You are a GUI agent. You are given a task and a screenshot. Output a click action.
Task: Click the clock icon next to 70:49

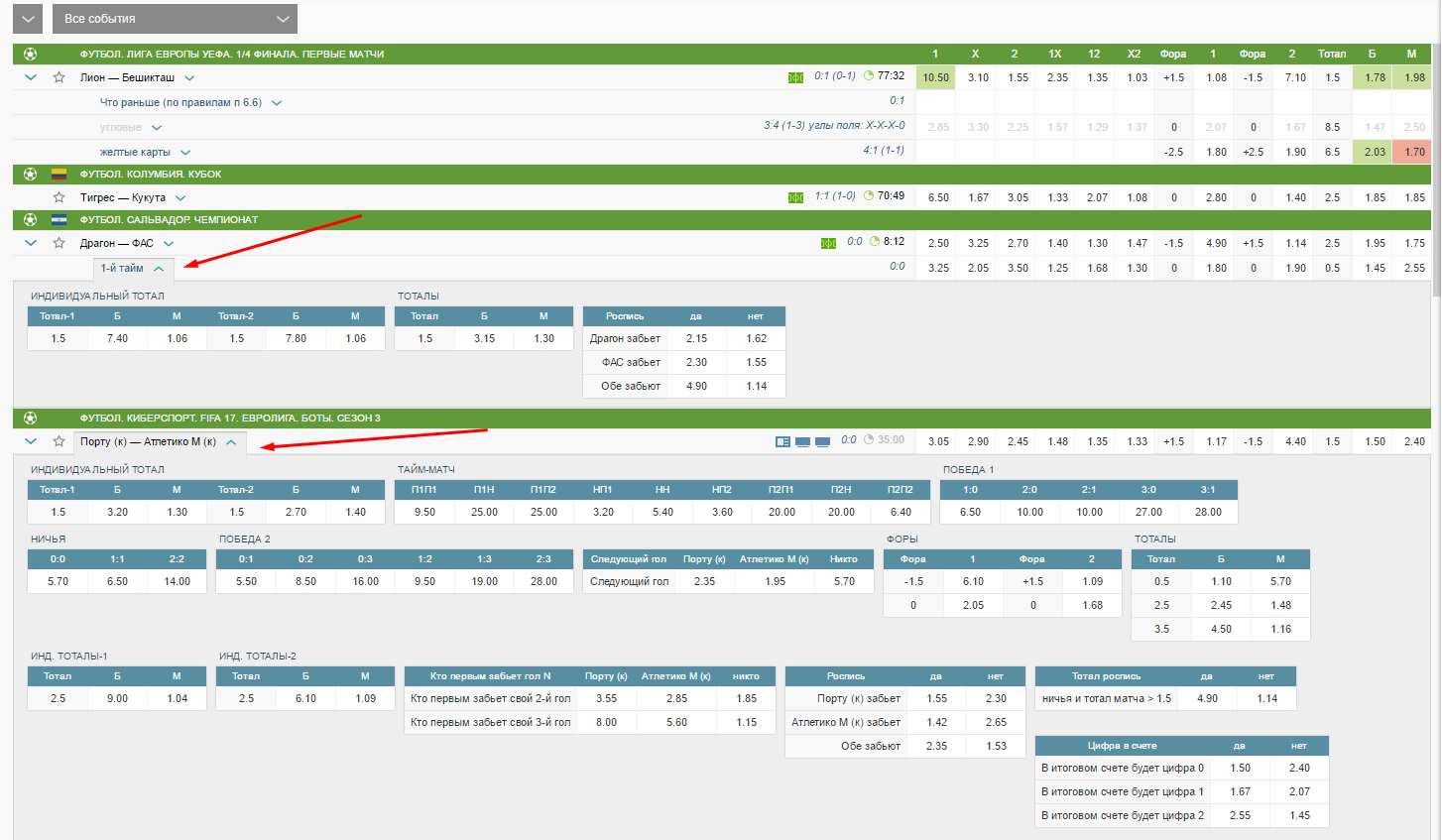(869, 195)
